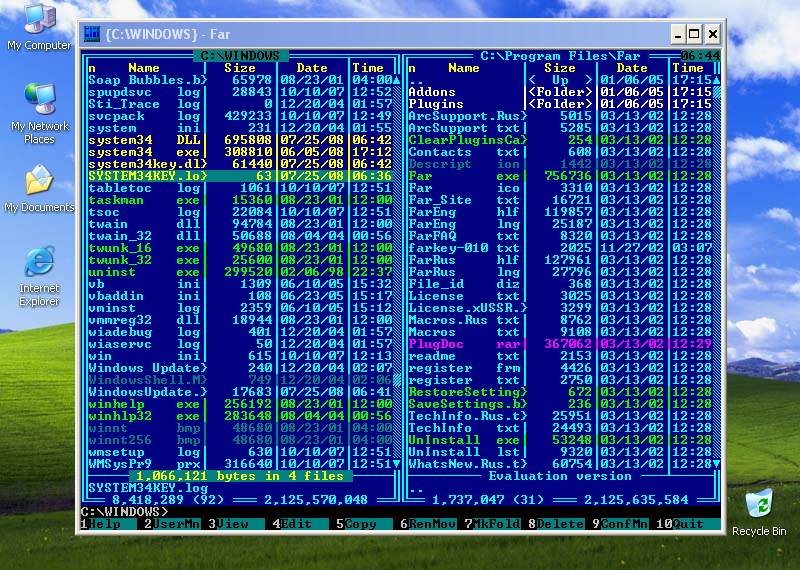Click the Far icon in the title bar
The width and height of the screenshot is (800, 570).
(x=92, y=34)
